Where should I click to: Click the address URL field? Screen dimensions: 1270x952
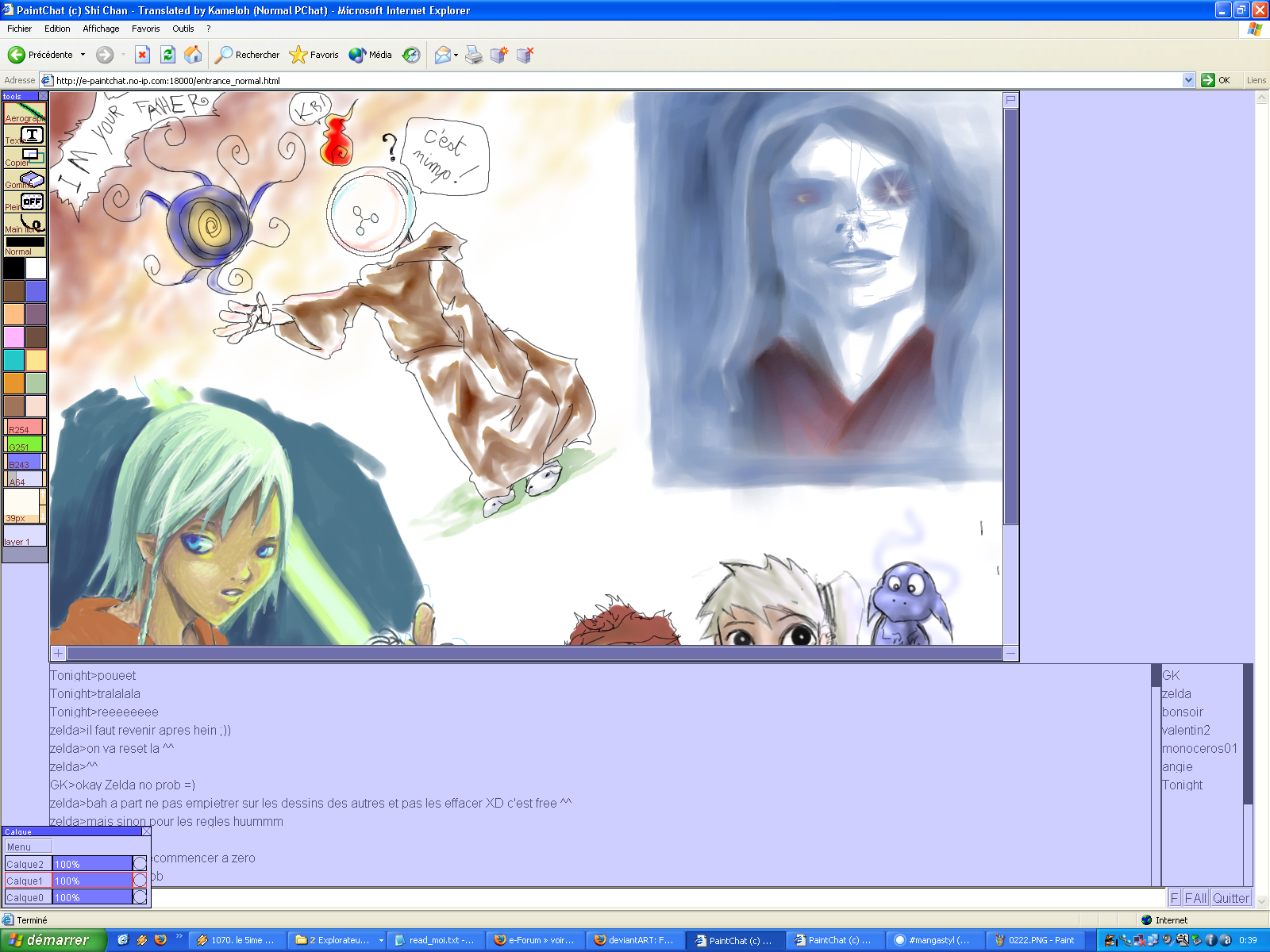click(x=618, y=80)
